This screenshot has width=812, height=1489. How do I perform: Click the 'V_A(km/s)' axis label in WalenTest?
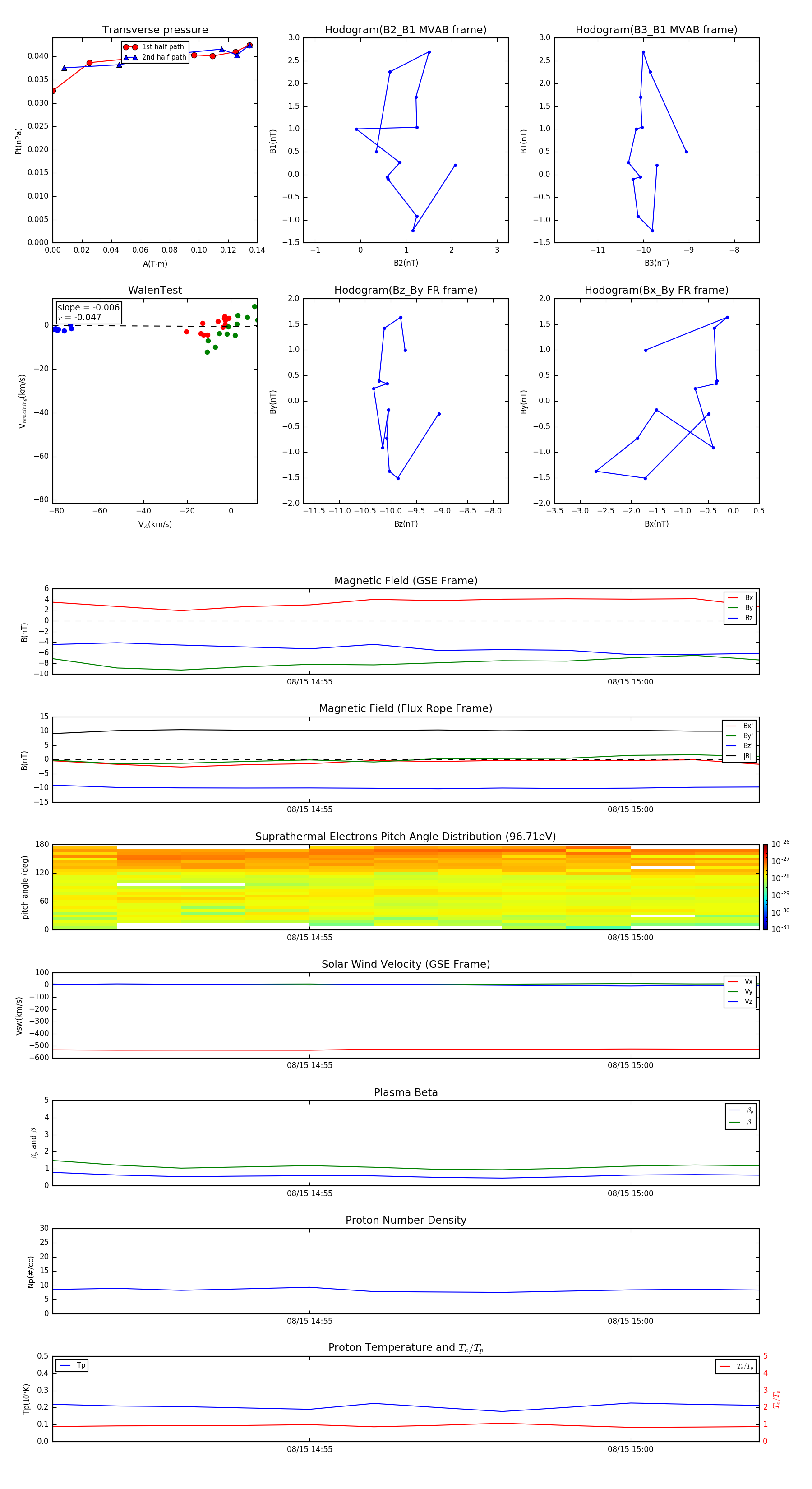[x=155, y=524]
